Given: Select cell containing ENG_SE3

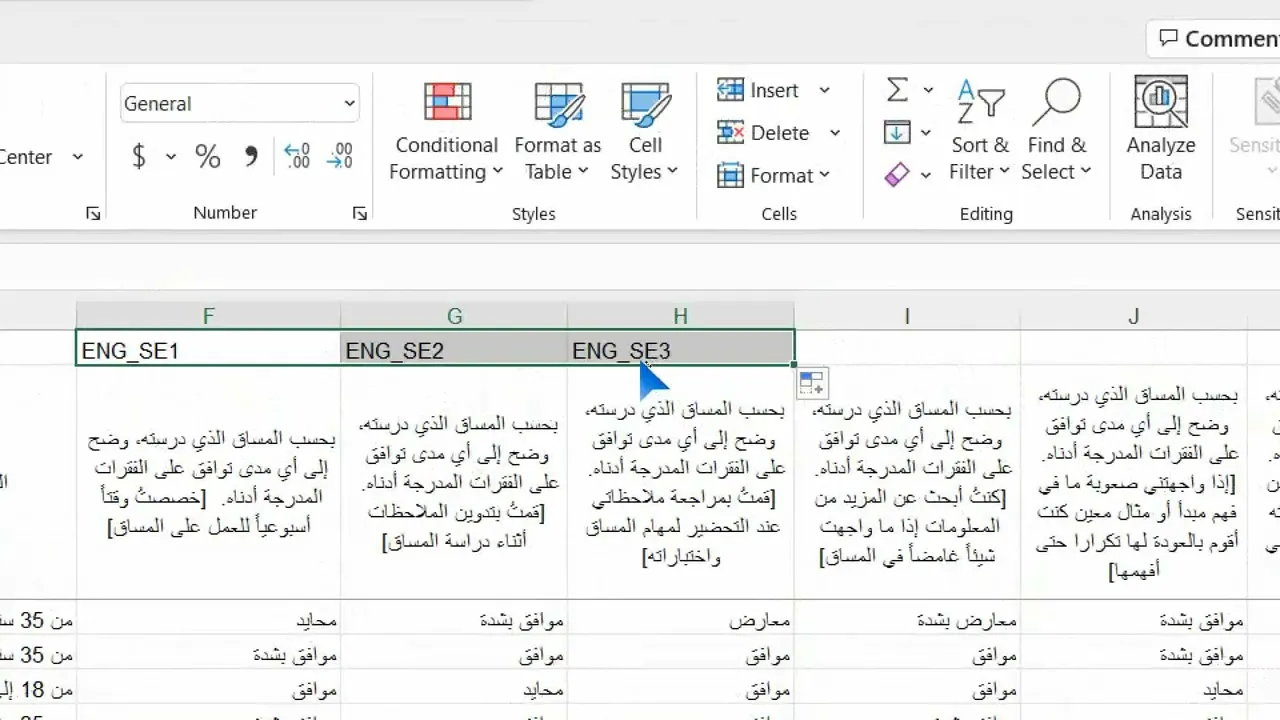Looking at the screenshot, I should click(680, 350).
